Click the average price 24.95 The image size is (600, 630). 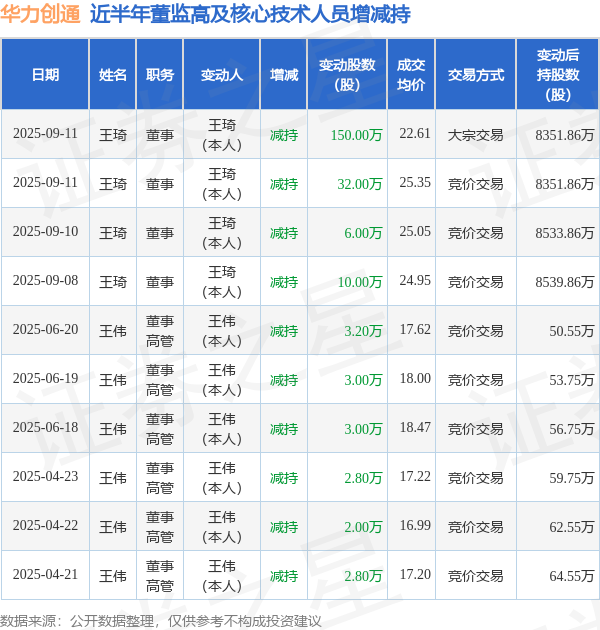(415, 280)
